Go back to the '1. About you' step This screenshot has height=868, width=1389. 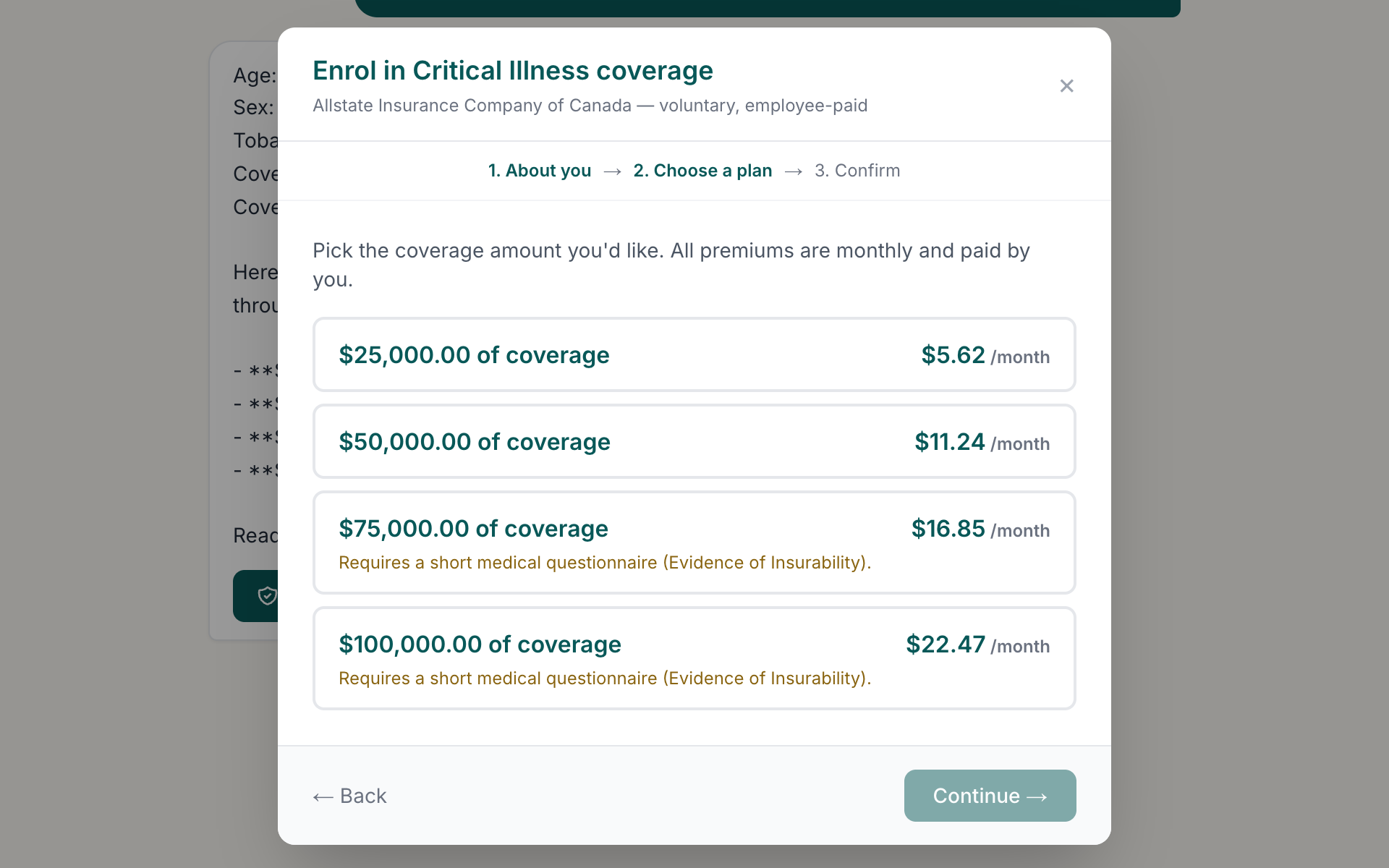coord(540,171)
